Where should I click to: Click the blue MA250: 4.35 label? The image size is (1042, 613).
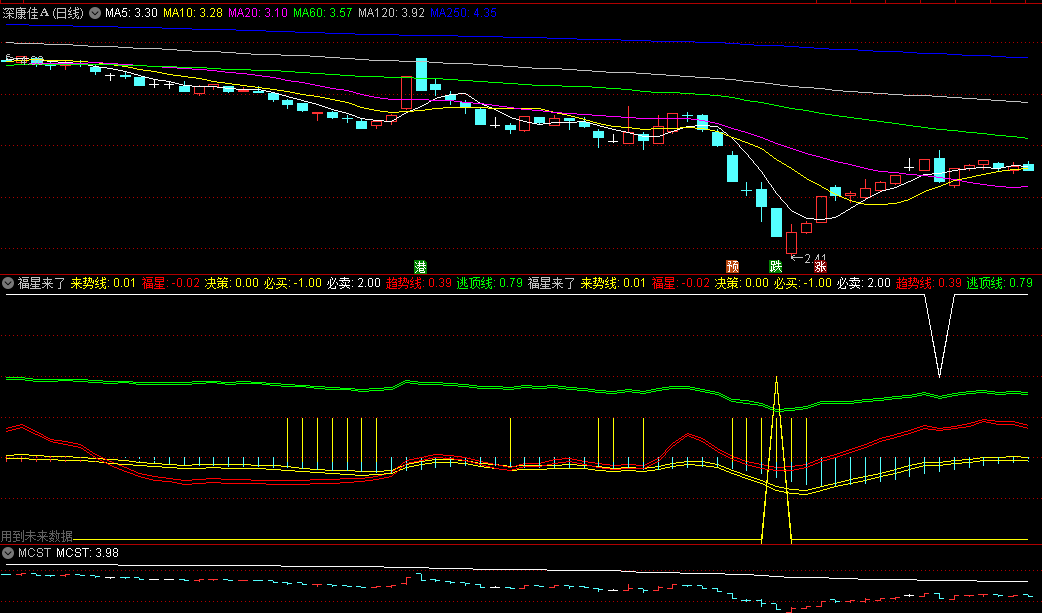point(463,13)
